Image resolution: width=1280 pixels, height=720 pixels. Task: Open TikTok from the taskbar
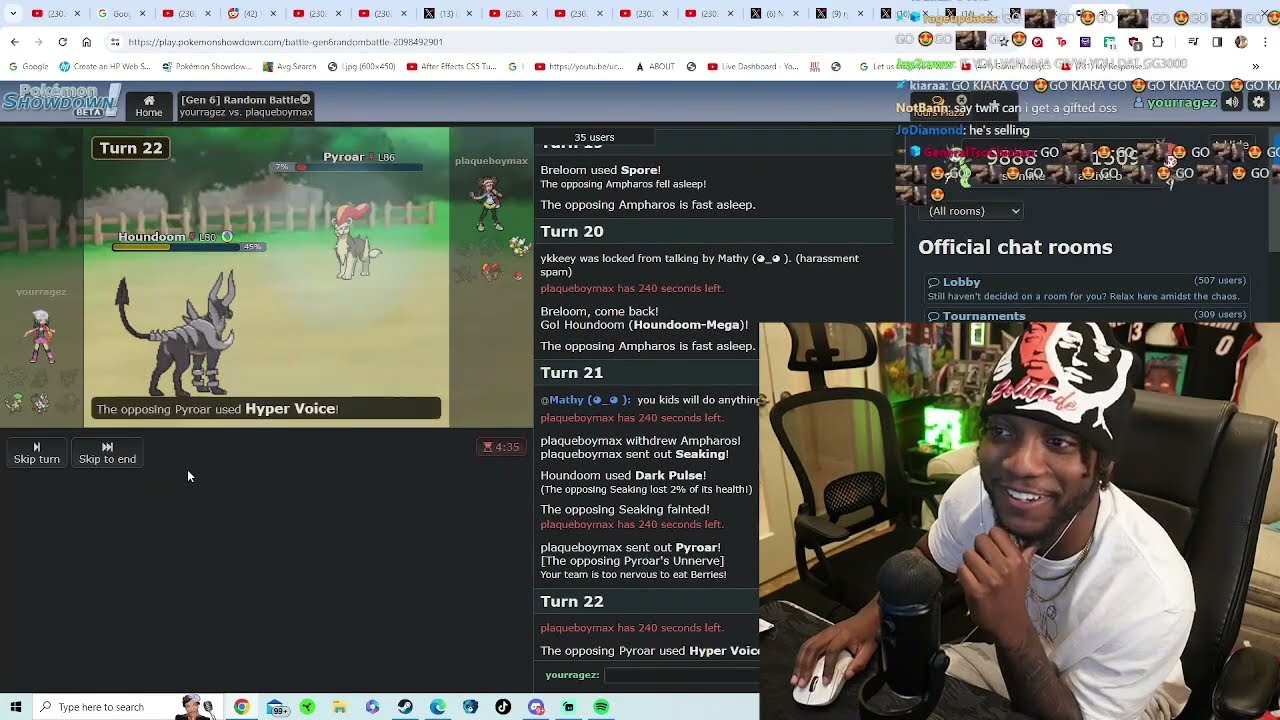click(x=503, y=707)
